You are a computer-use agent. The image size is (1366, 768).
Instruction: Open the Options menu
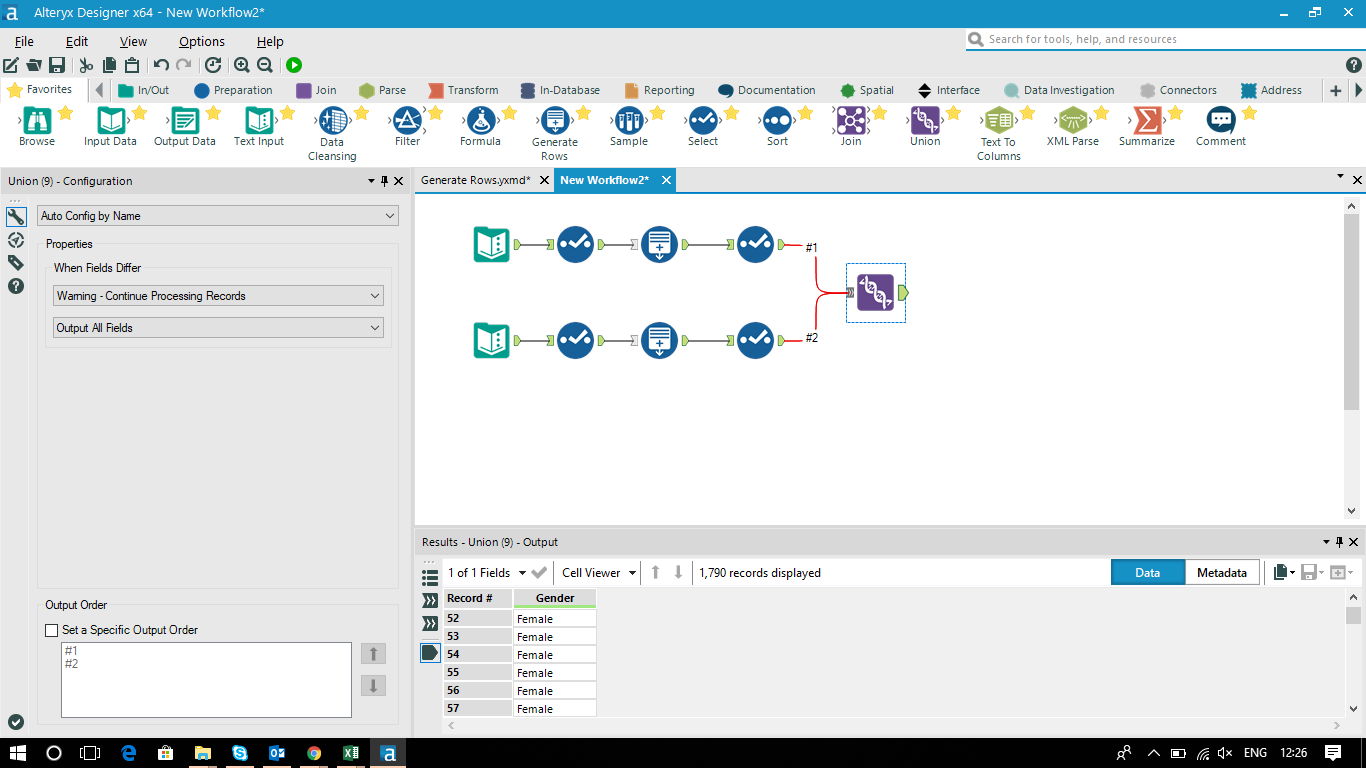tap(201, 41)
